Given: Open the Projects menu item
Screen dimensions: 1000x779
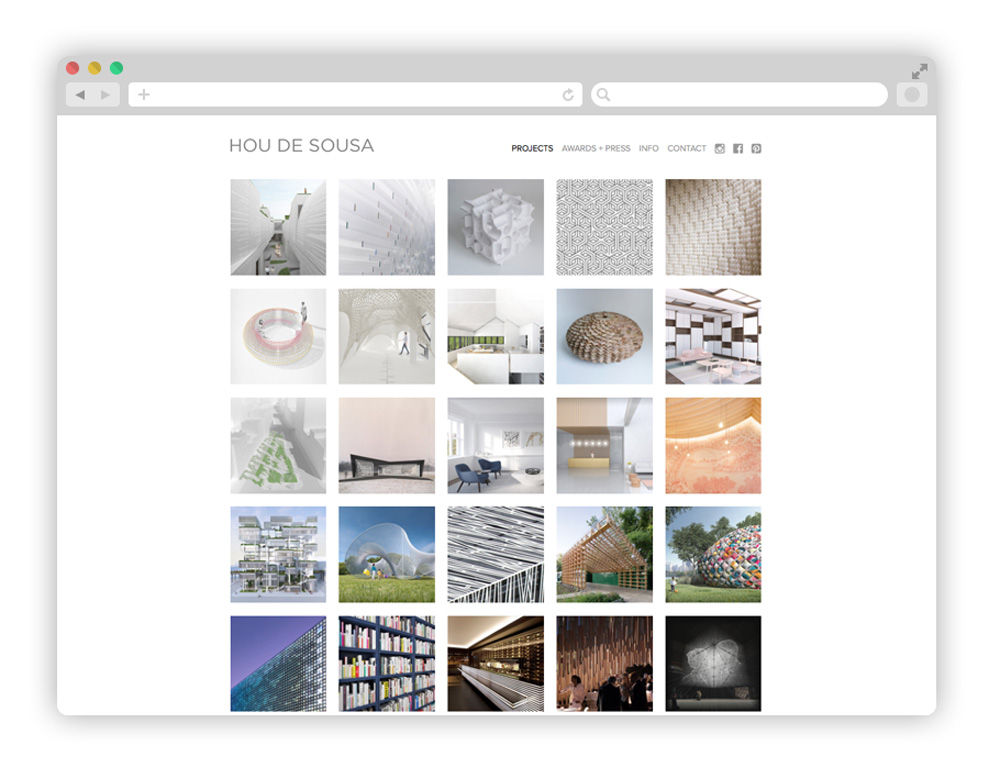Looking at the screenshot, I should click(x=532, y=149).
